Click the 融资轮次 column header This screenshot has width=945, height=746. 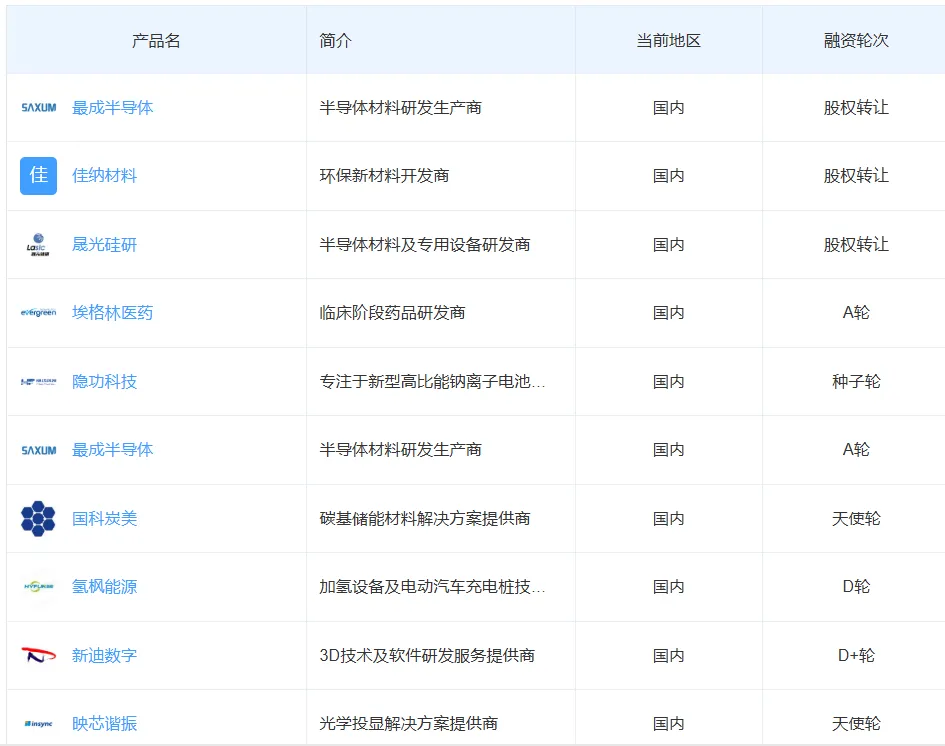[x=856, y=40]
